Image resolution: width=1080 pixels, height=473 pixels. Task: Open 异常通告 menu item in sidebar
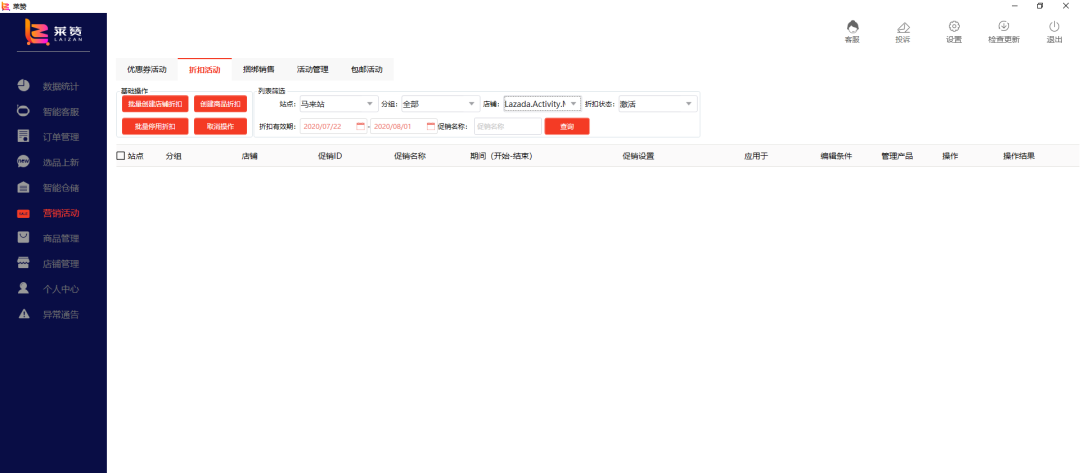coord(61,315)
